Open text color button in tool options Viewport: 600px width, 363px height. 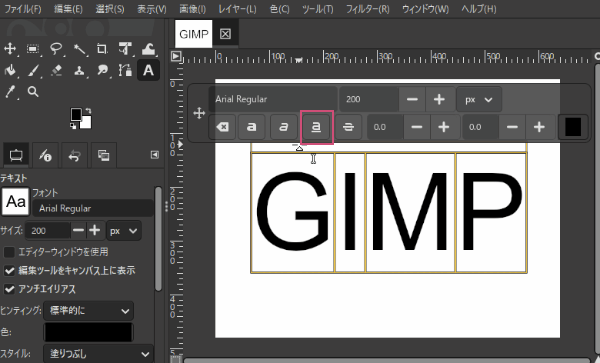tap(88, 332)
